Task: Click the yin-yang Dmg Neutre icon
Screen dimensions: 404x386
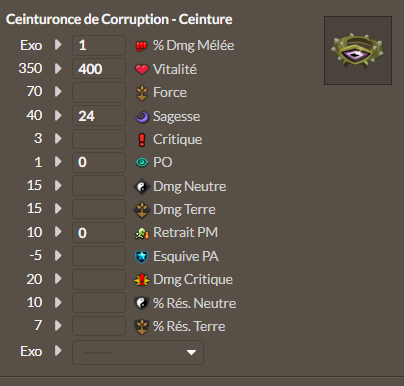Action: pyautogui.click(x=142, y=186)
